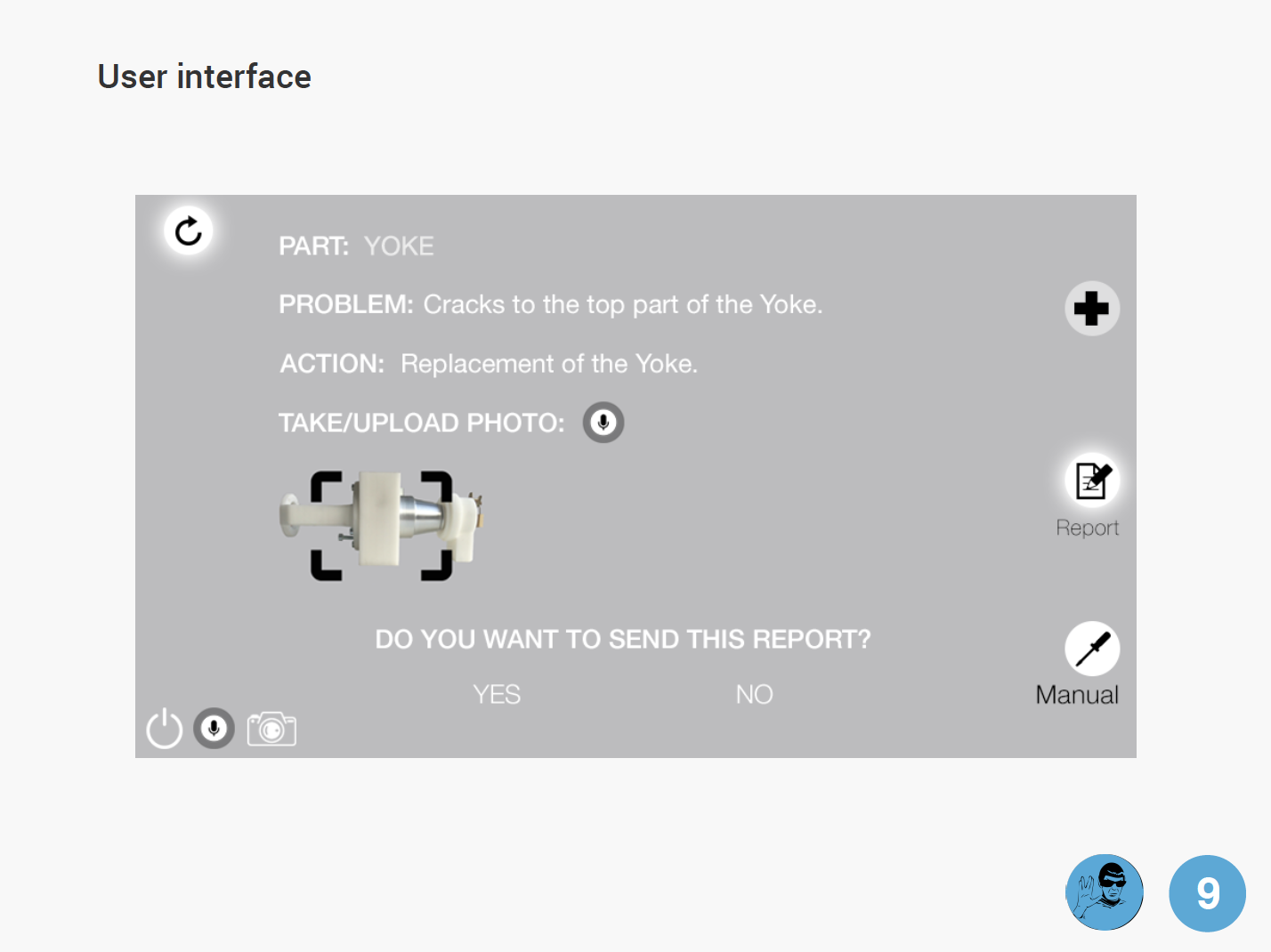The height and width of the screenshot is (952, 1271).
Task: Open the Manual screwdriver icon
Action: point(1092,649)
